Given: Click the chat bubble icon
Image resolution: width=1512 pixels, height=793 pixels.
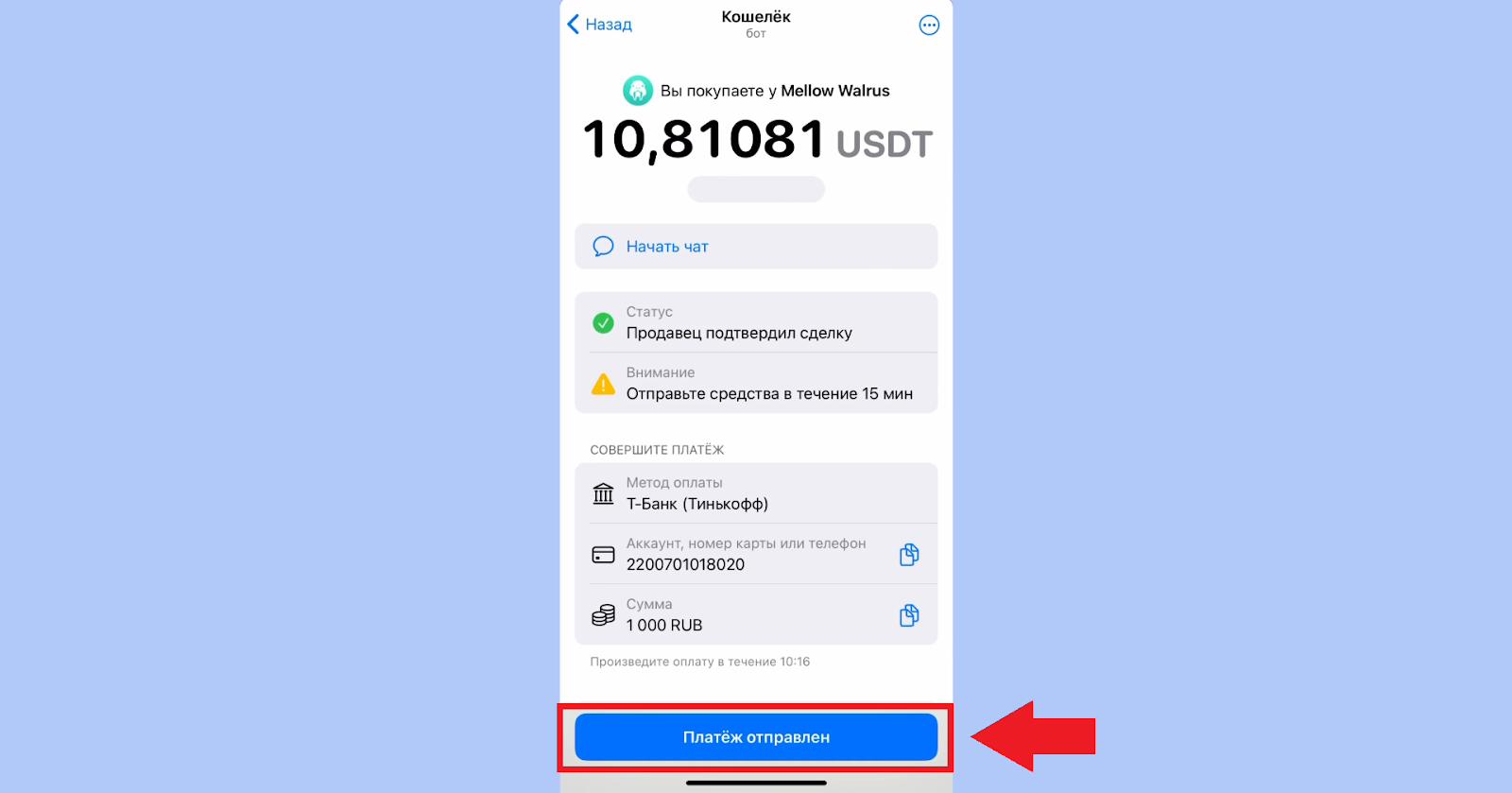Looking at the screenshot, I should click(x=603, y=247).
